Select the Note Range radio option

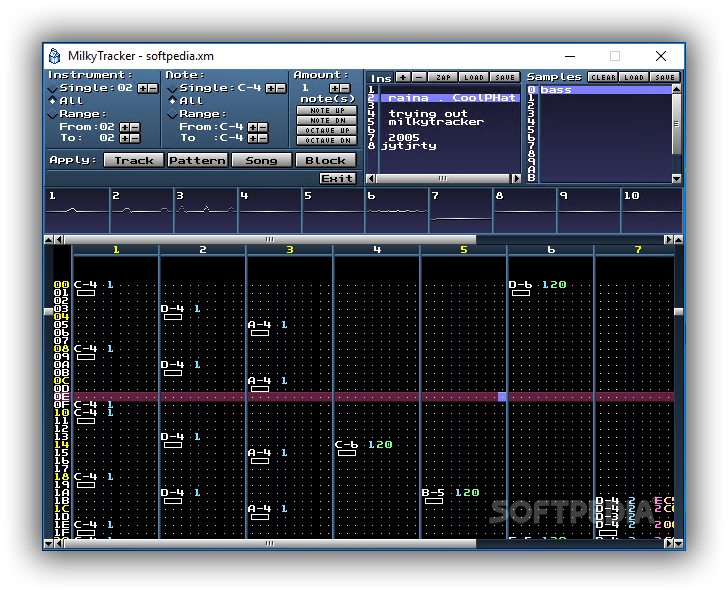tap(172, 114)
